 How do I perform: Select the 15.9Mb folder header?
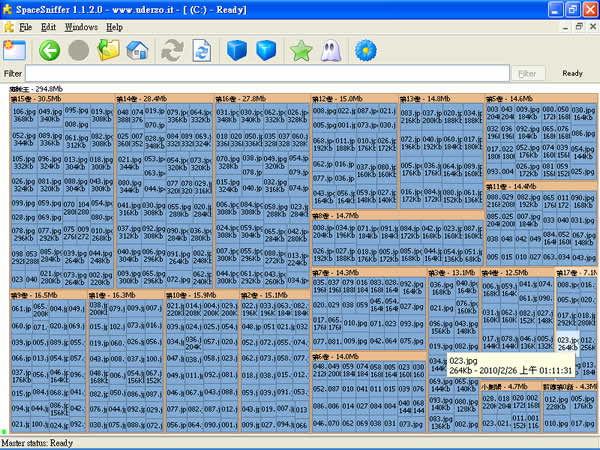pos(202,295)
